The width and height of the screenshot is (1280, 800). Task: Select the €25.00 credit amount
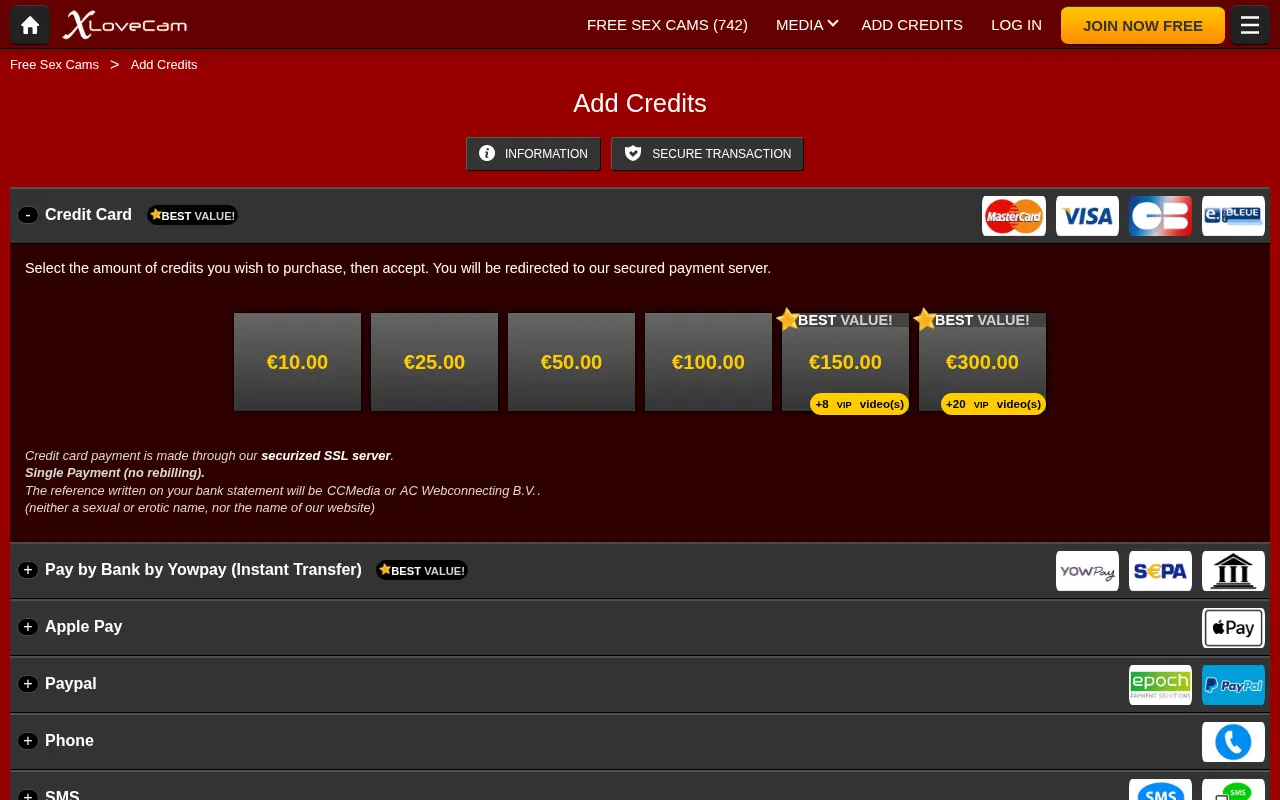pyautogui.click(x=434, y=362)
